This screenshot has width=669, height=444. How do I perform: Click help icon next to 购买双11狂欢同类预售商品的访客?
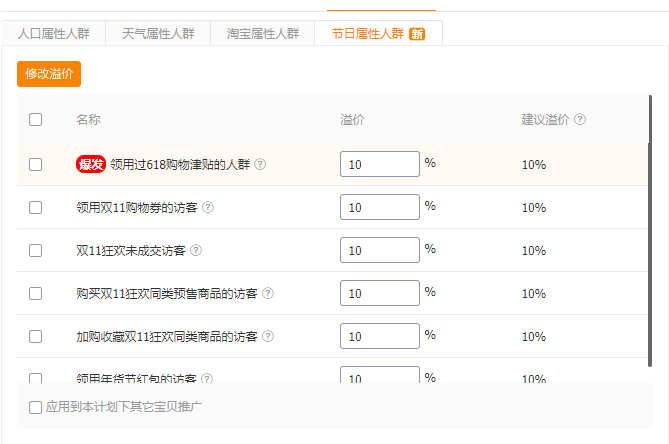click(x=268, y=294)
